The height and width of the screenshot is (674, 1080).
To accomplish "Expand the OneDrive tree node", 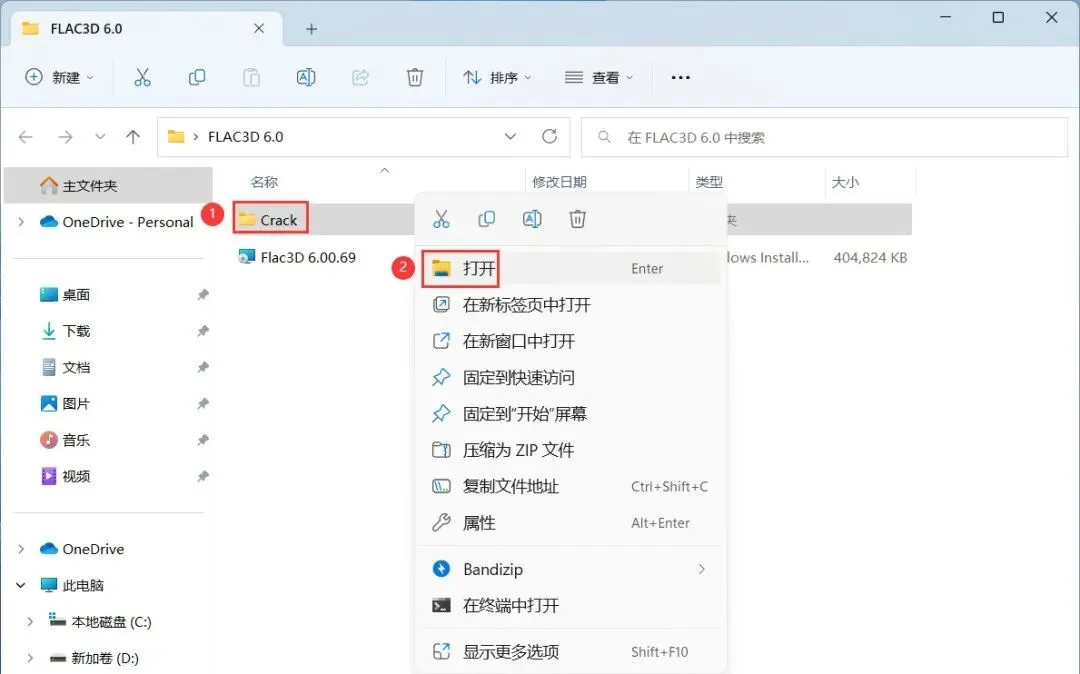I will [x=21, y=549].
